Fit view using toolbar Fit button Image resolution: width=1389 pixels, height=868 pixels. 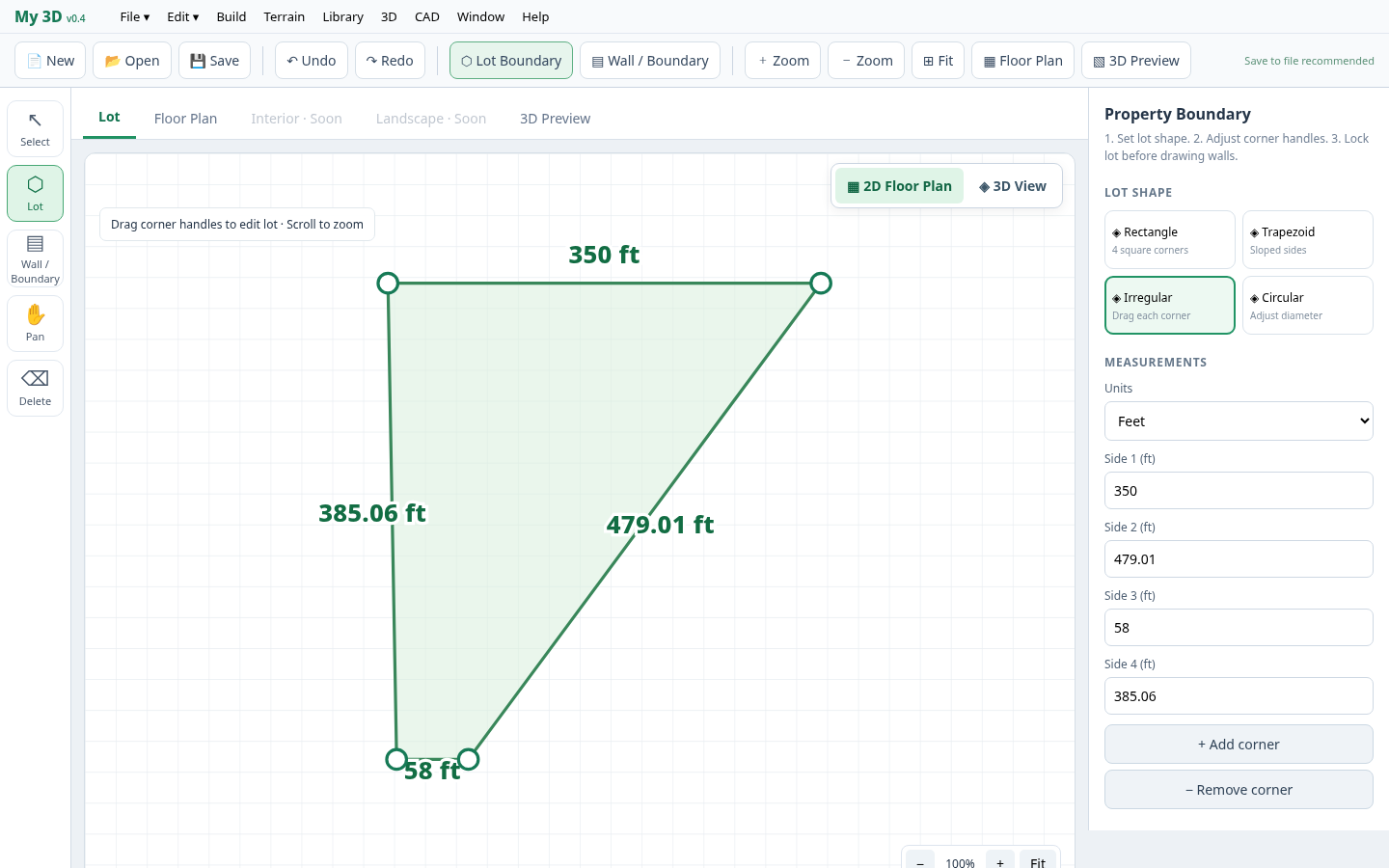click(x=938, y=60)
